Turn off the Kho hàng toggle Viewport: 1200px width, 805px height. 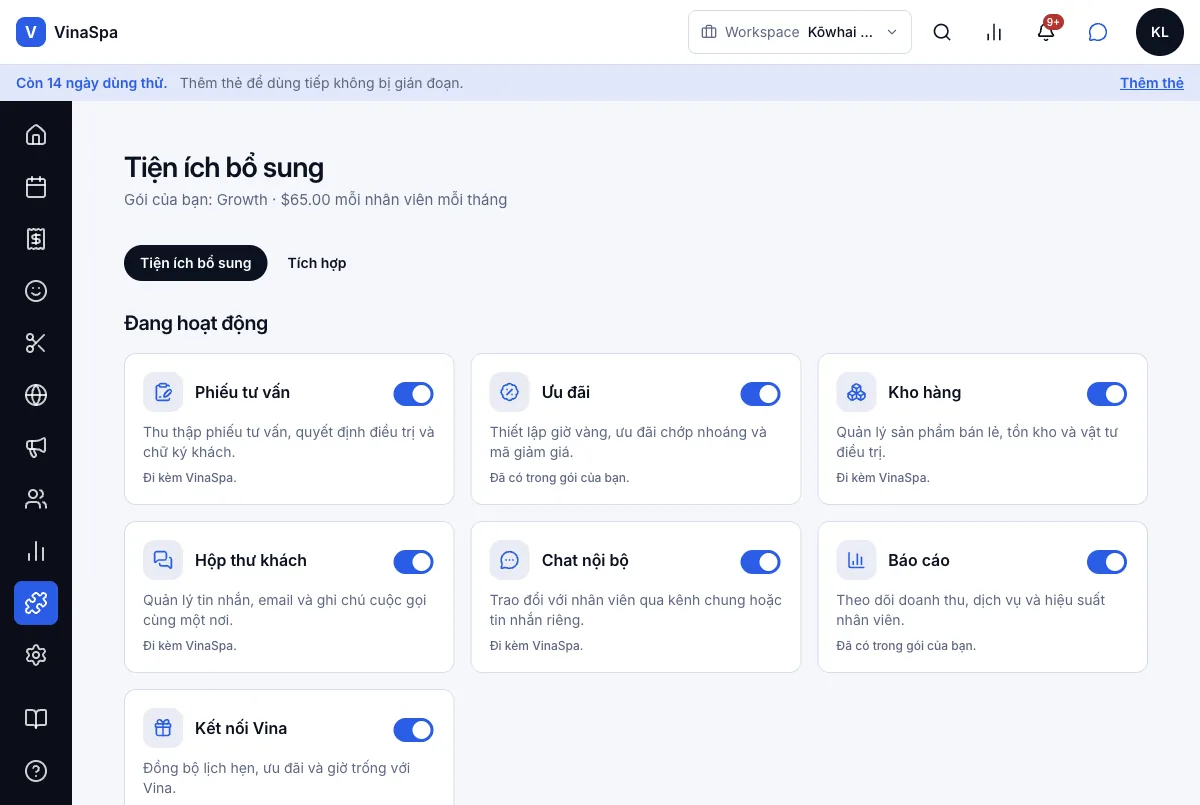[x=1106, y=394]
